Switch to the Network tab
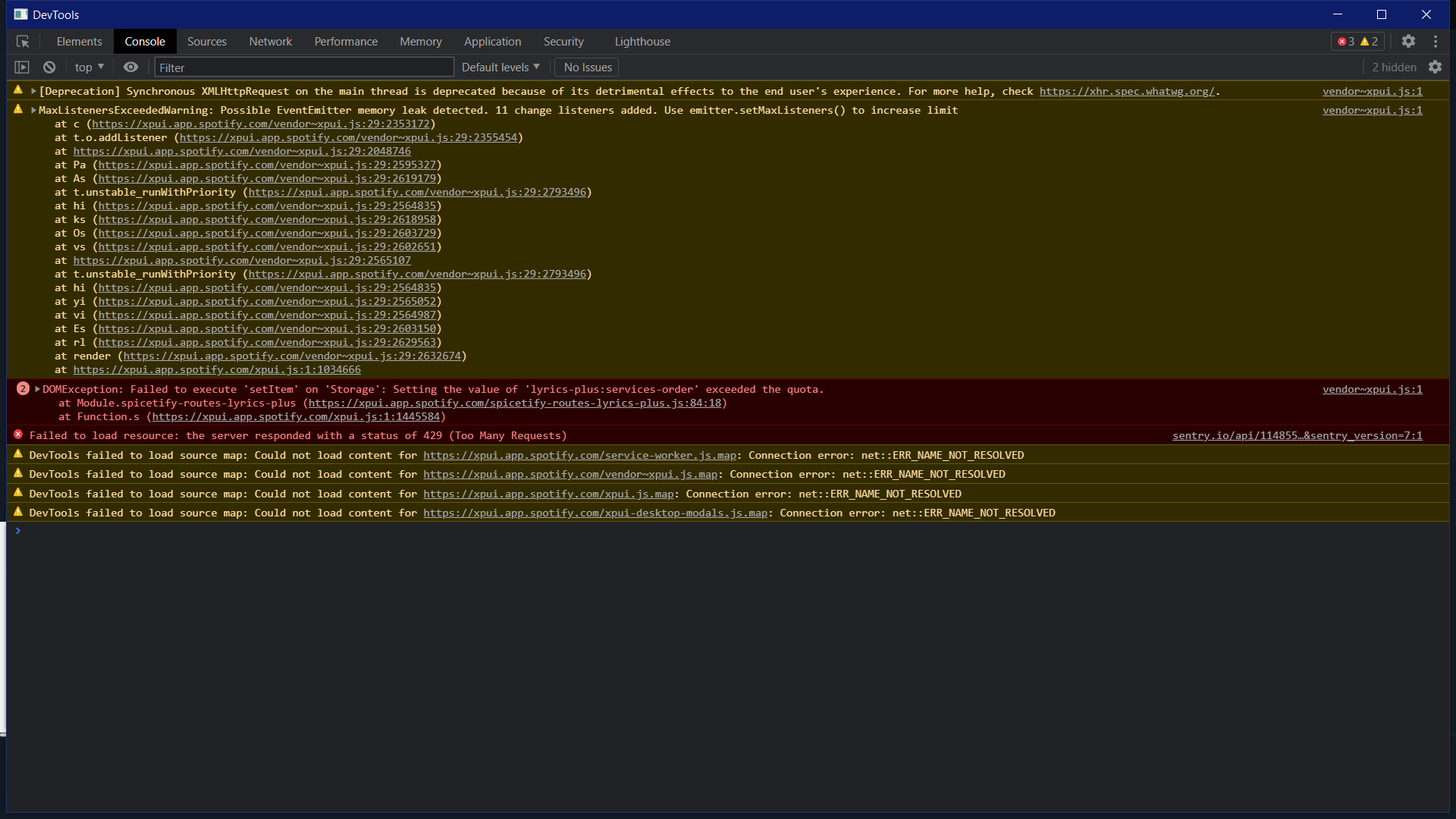This screenshot has width=1456, height=819. [x=270, y=42]
